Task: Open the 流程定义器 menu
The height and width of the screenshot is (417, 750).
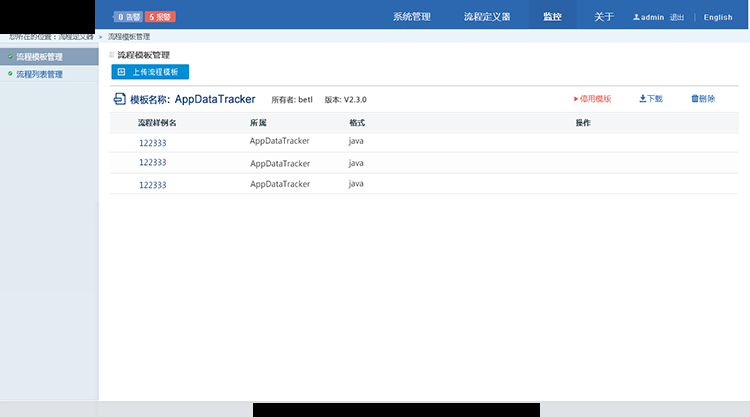Action: click(x=487, y=17)
